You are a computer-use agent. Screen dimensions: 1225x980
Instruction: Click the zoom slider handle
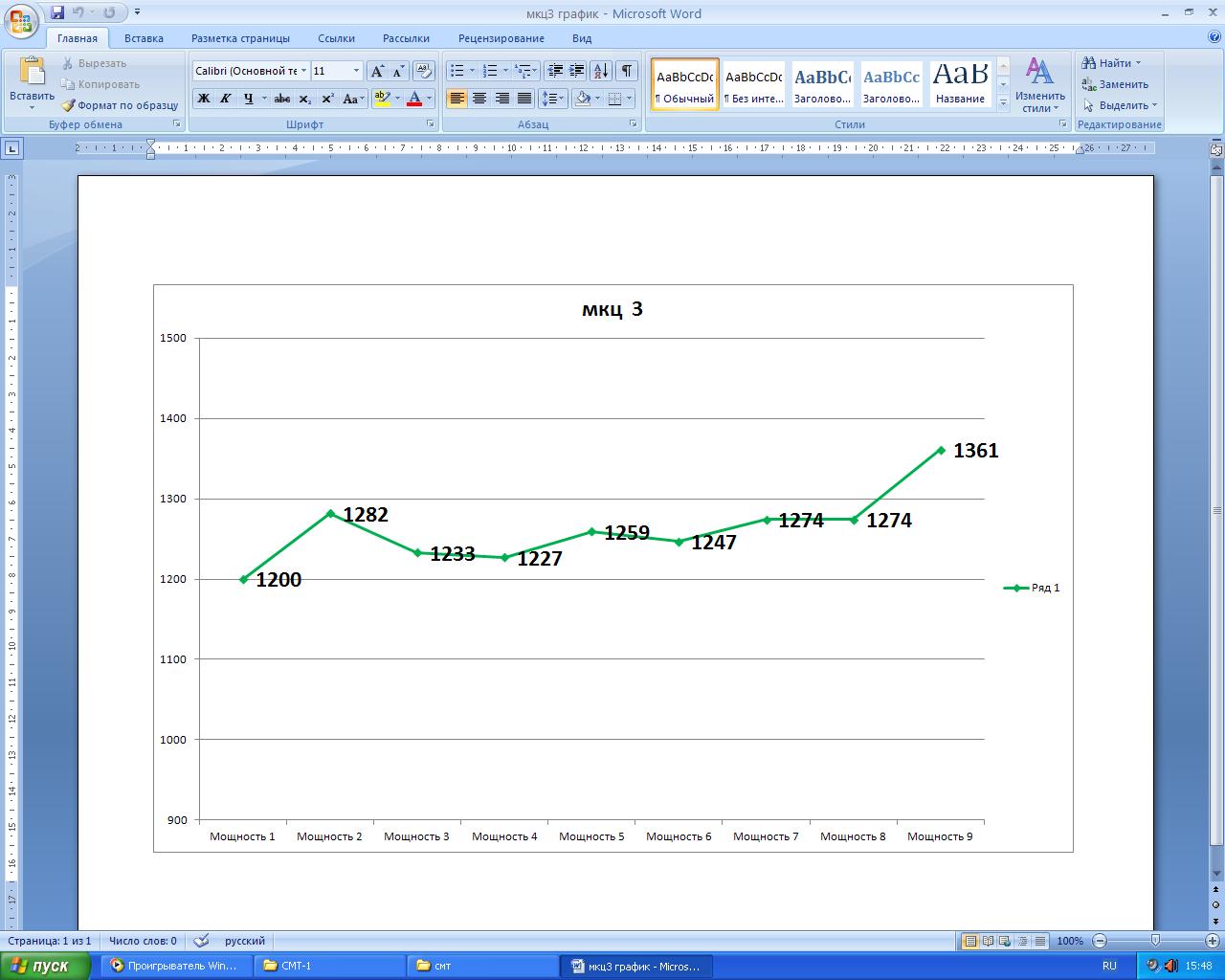(x=1155, y=941)
